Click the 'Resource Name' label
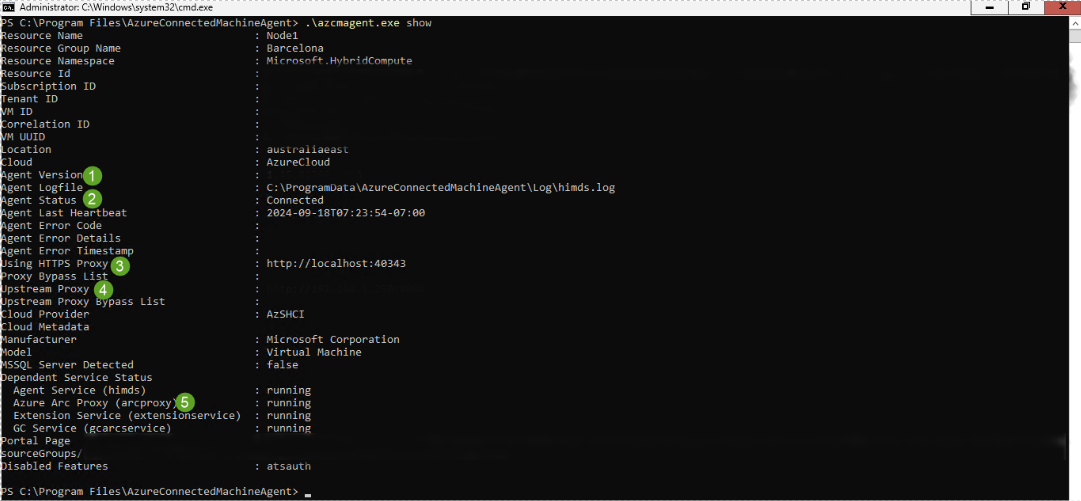1081x501 pixels. pyautogui.click(x=42, y=36)
